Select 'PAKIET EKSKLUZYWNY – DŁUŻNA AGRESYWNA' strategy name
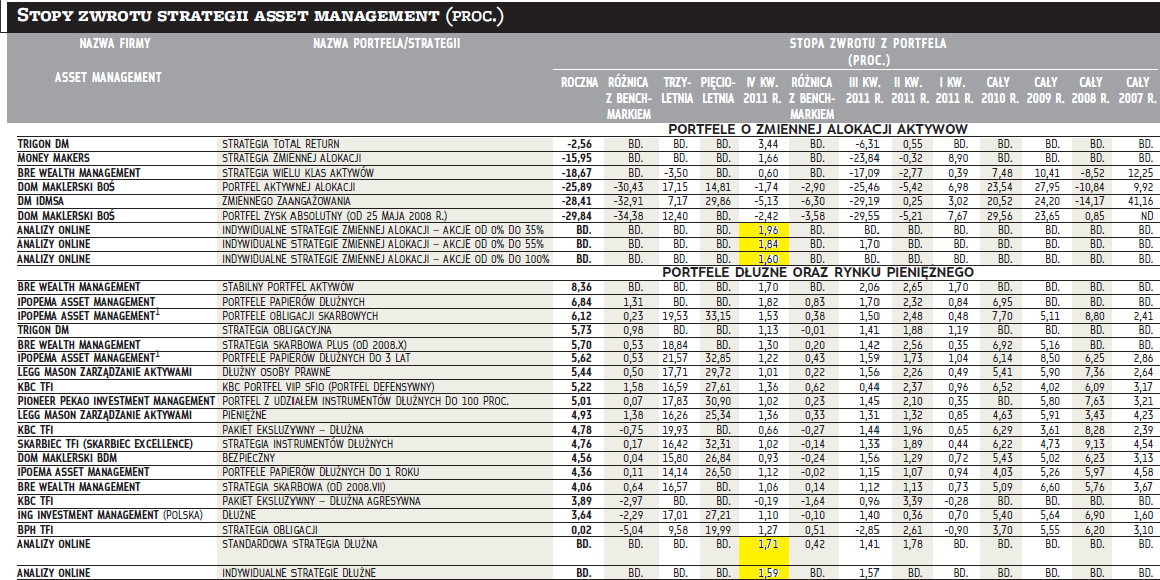 pyautogui.click(x=321, y=501)
